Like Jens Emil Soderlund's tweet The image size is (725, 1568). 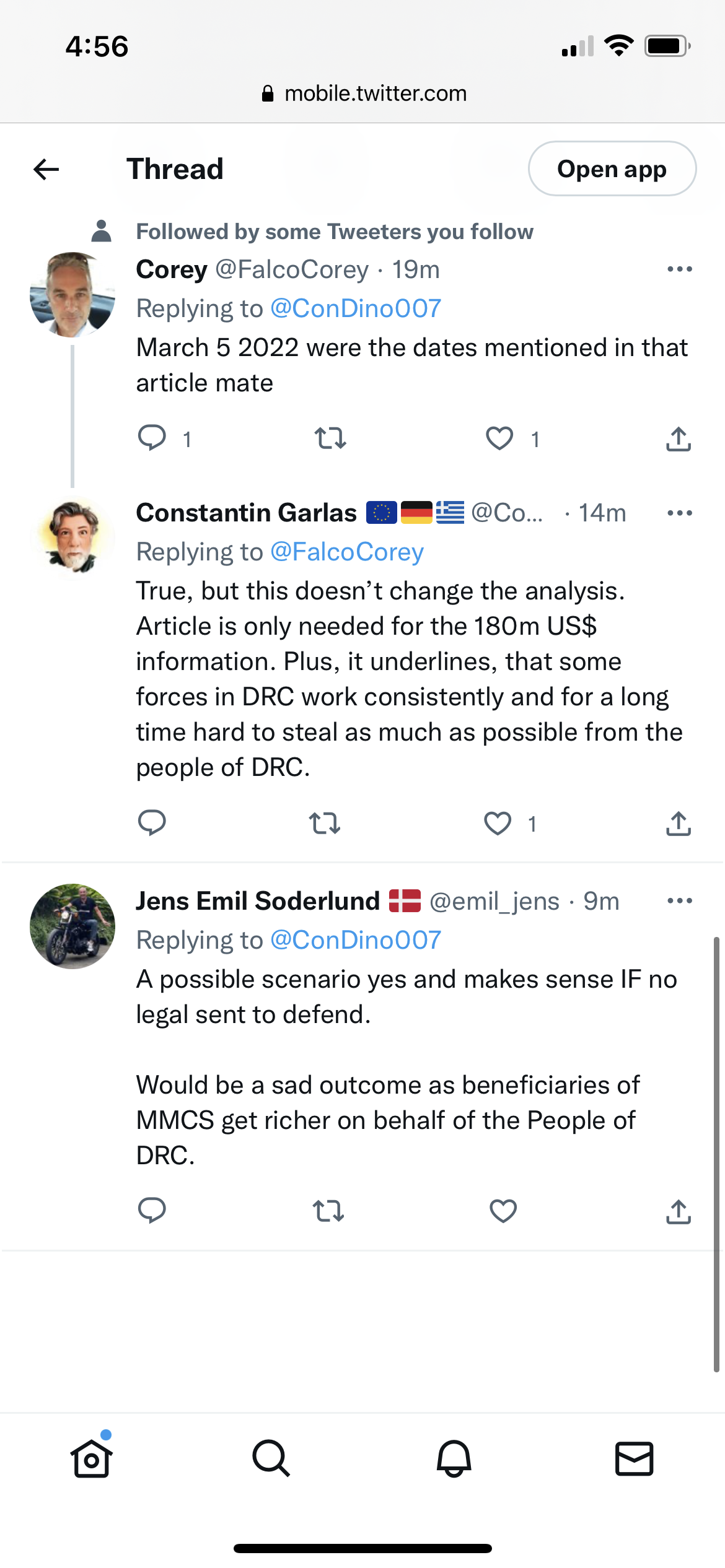[x=503, y=1211]
